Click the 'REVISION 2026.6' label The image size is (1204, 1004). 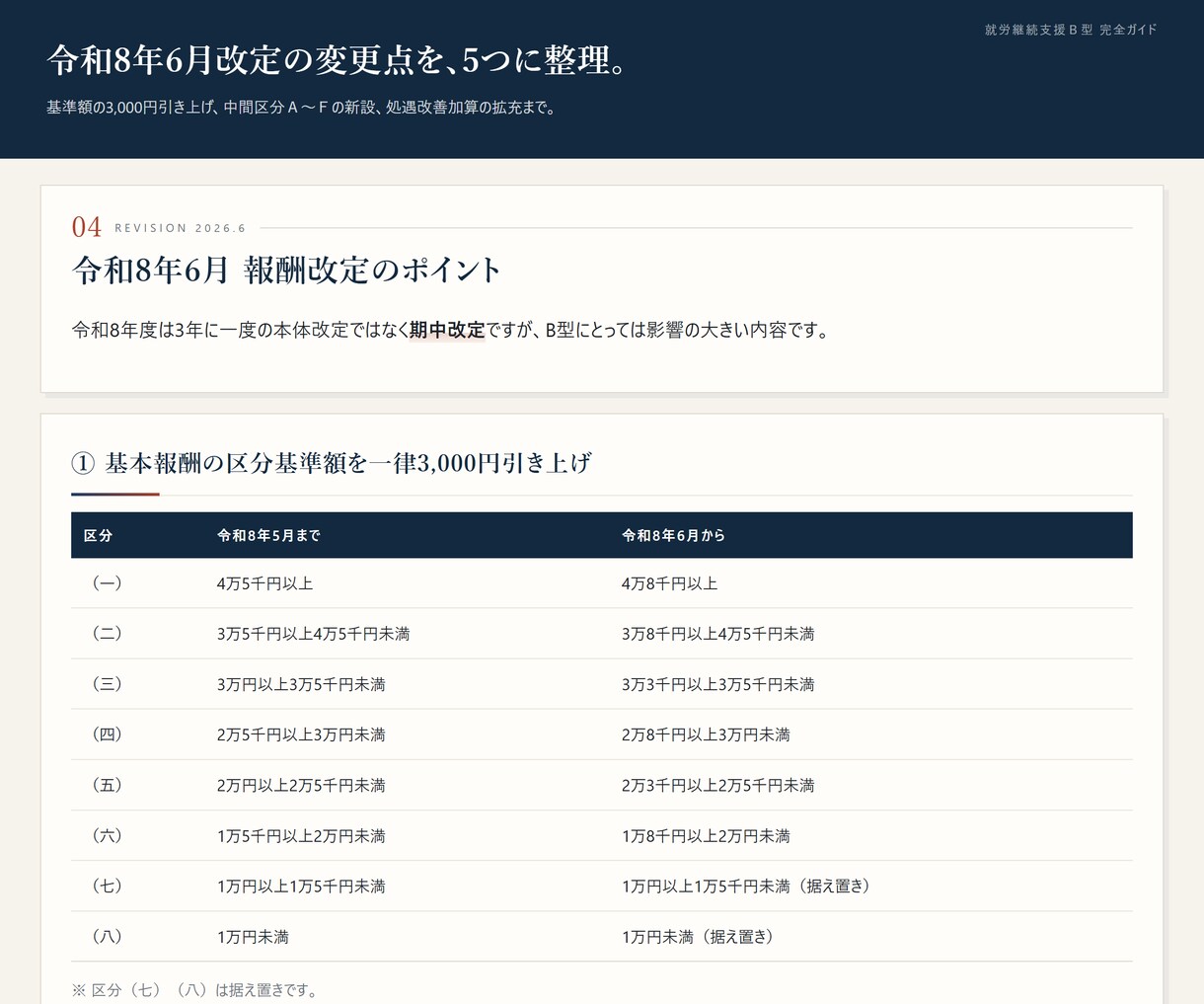tap(181, 228)
